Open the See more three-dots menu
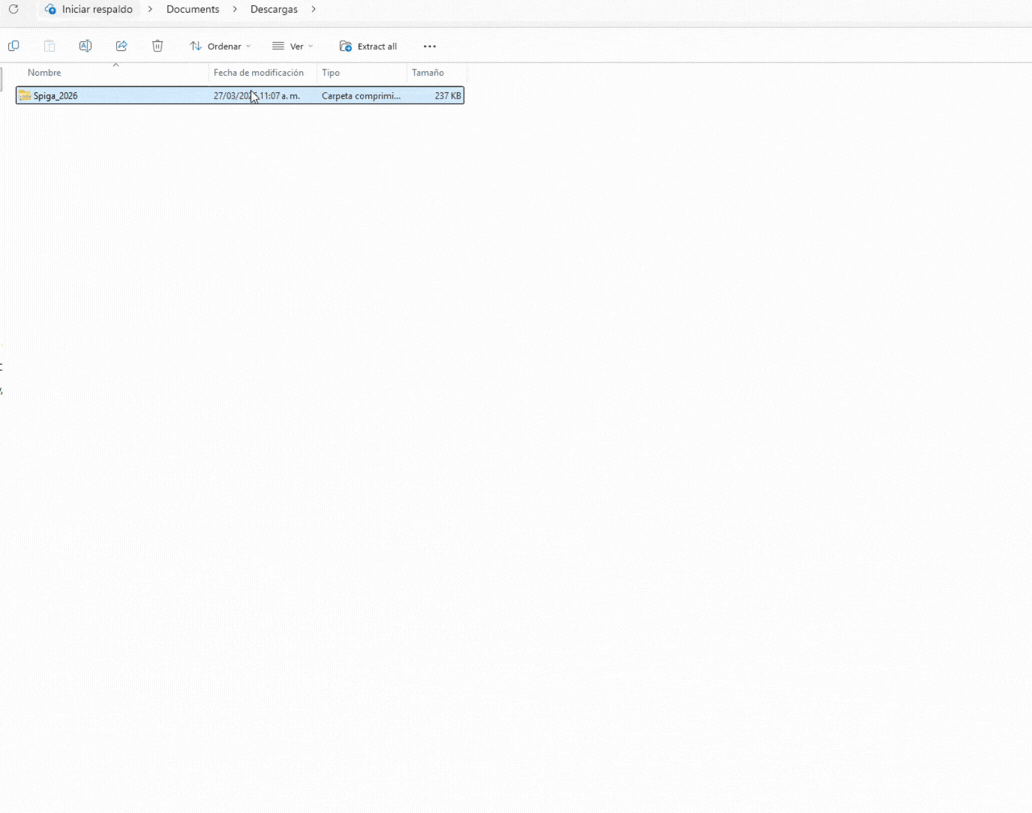The width and height of the screenshot is (1032, 813). 430,46
